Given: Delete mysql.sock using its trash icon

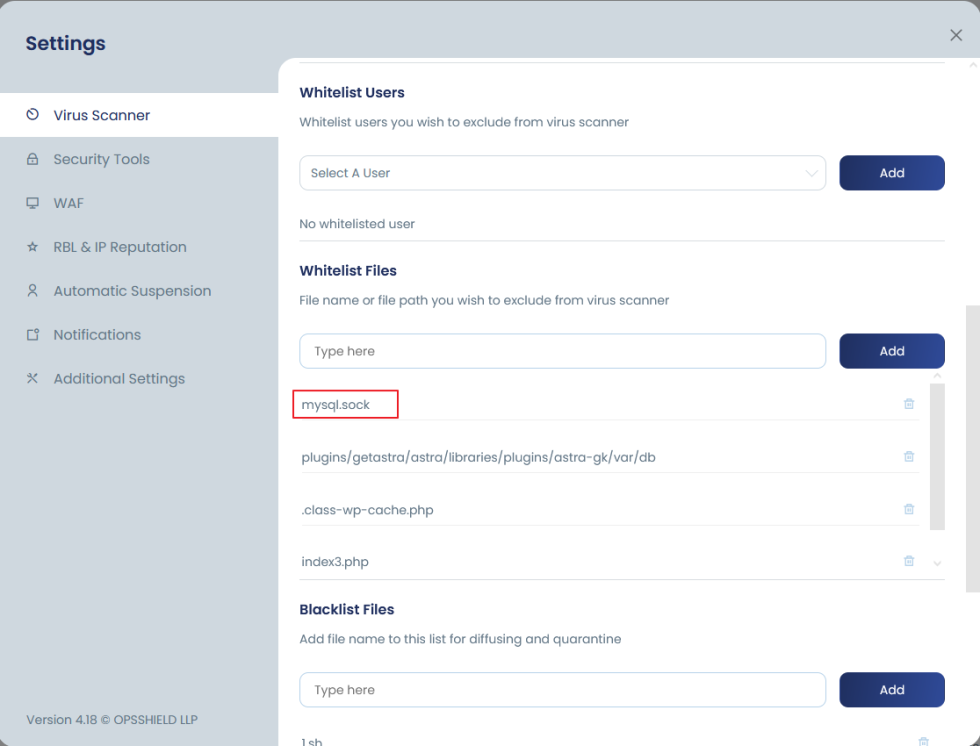Looking at the screenshot, I should click(x=908, y=403).
